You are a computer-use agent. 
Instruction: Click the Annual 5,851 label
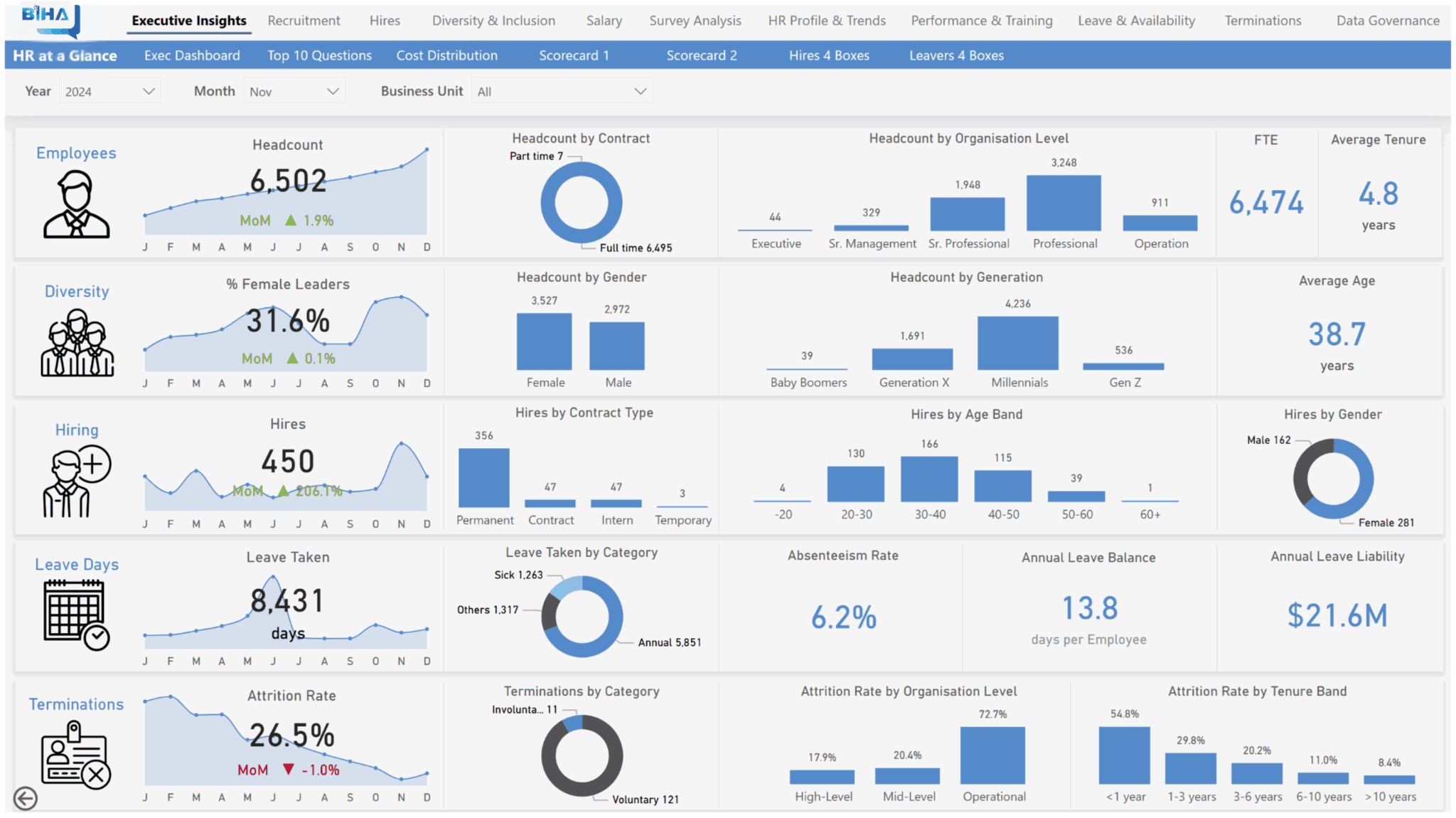(670, 642)
